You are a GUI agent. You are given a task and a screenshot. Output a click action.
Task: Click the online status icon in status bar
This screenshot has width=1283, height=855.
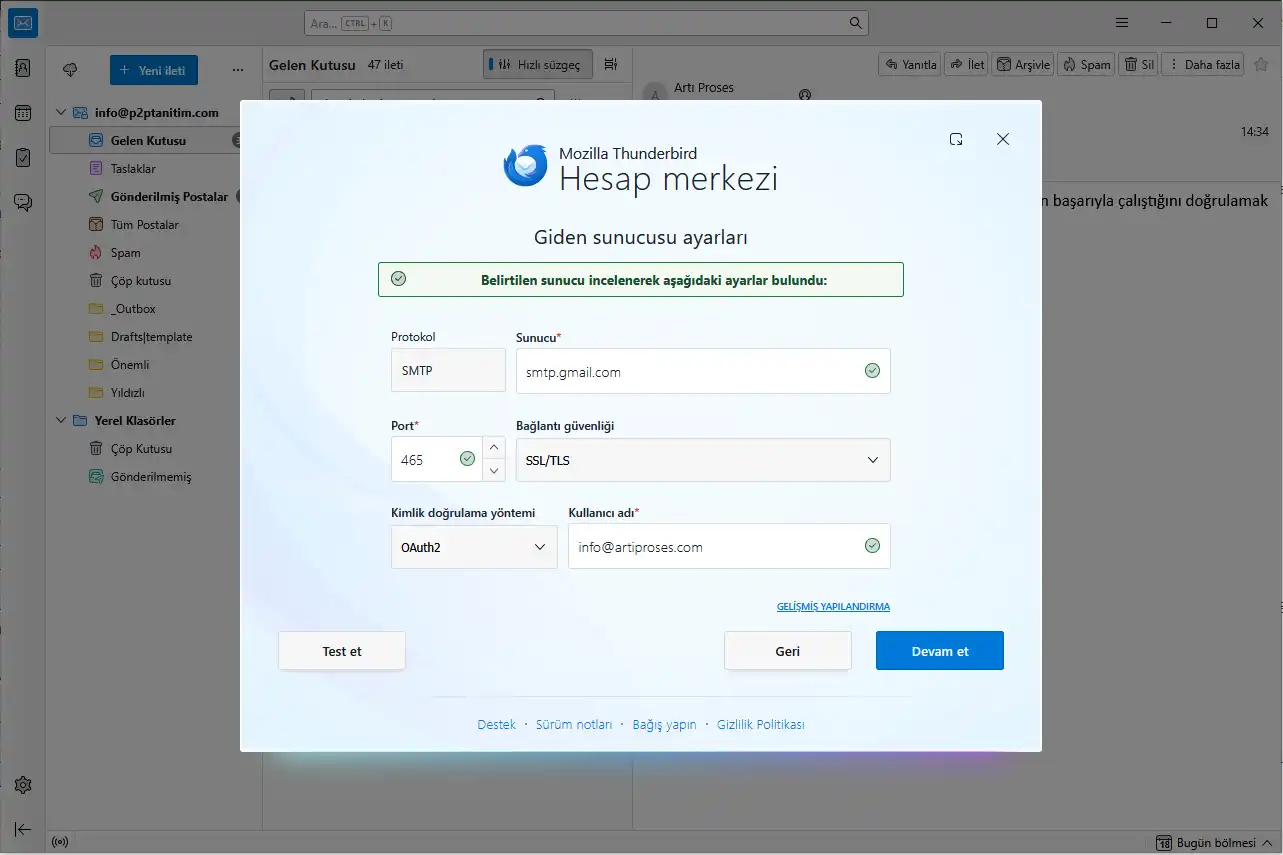coord(60,842)
